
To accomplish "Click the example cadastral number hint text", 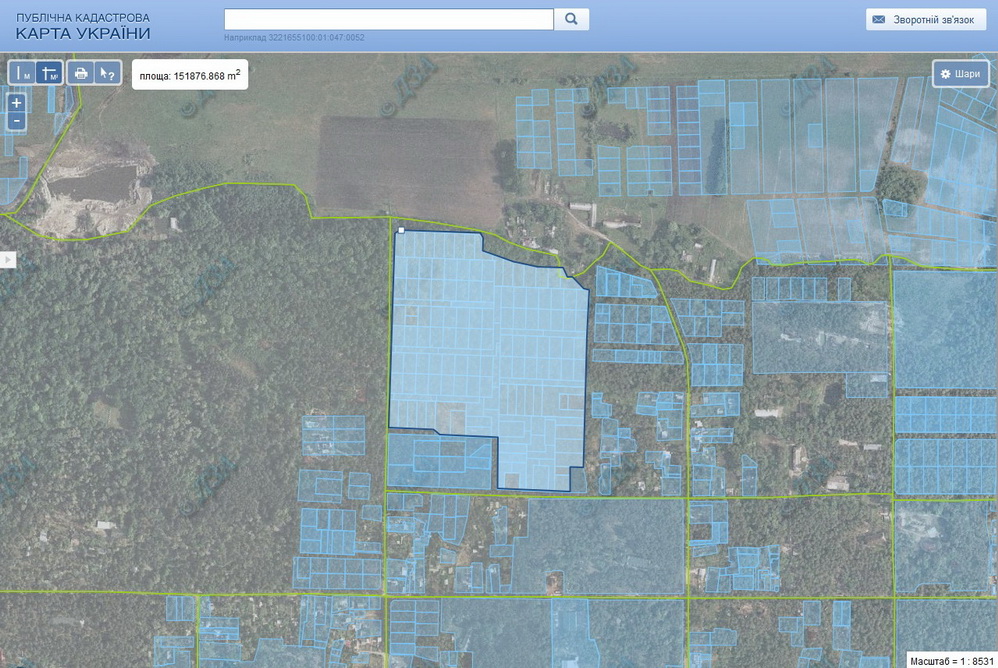I will [x=294, y=38].
